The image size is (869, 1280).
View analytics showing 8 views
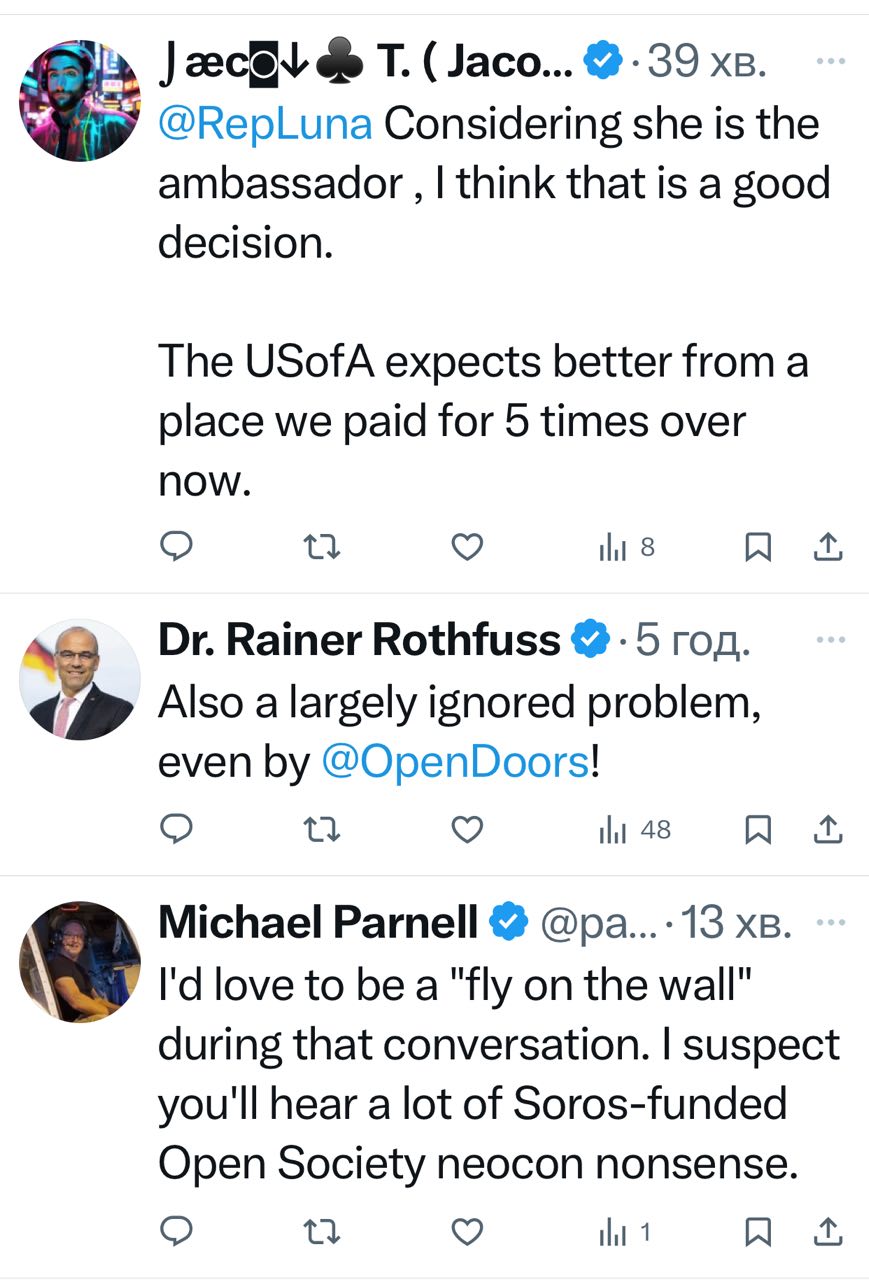pyautogui.click(x=626, y=546)
